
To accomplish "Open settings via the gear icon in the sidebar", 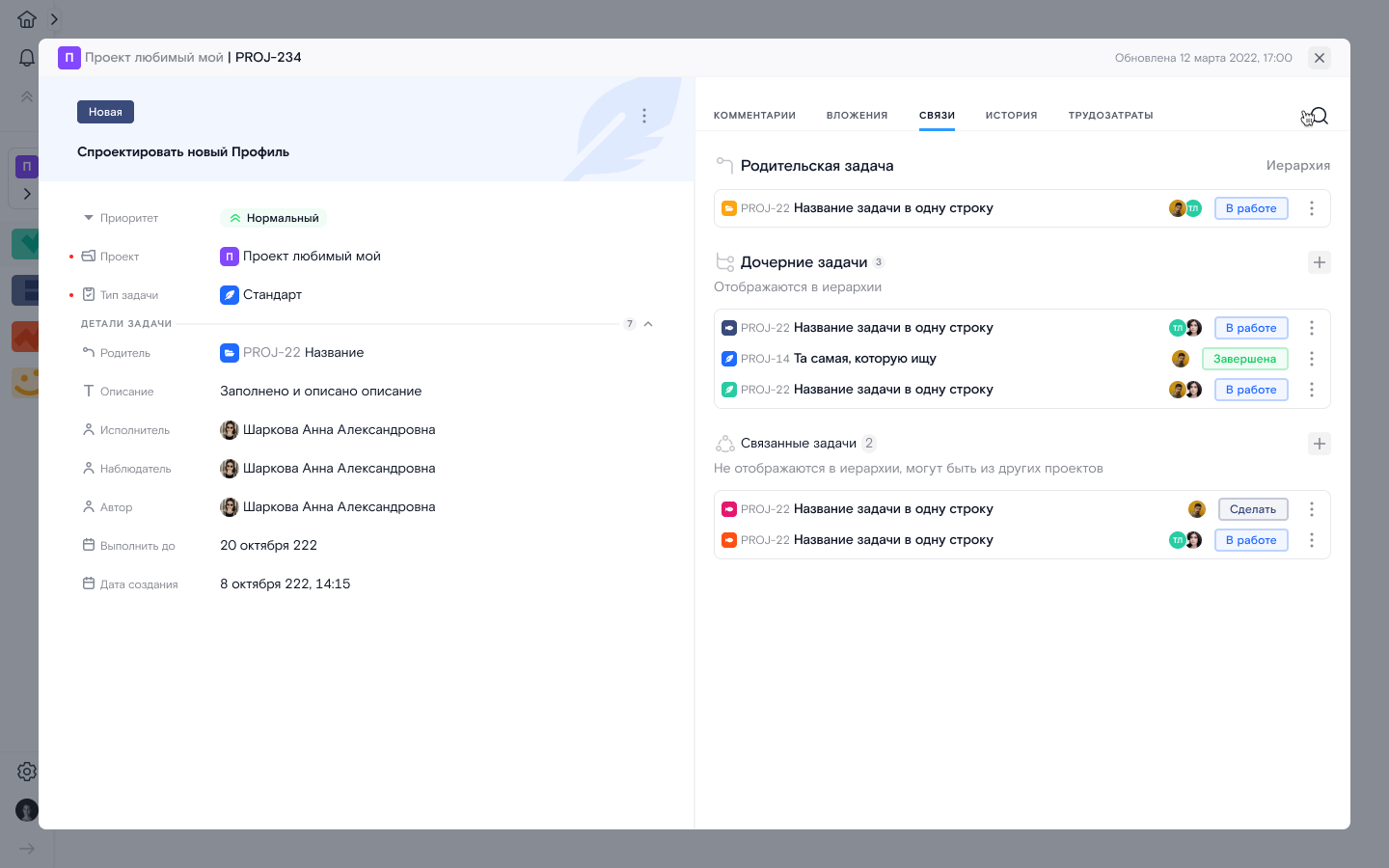I will (x=27, y=772).
